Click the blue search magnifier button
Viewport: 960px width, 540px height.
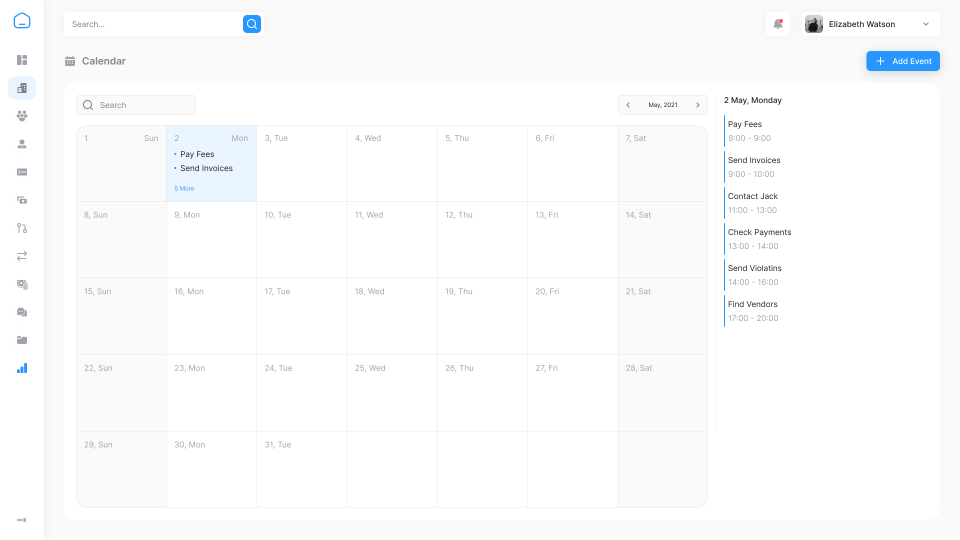252,24
